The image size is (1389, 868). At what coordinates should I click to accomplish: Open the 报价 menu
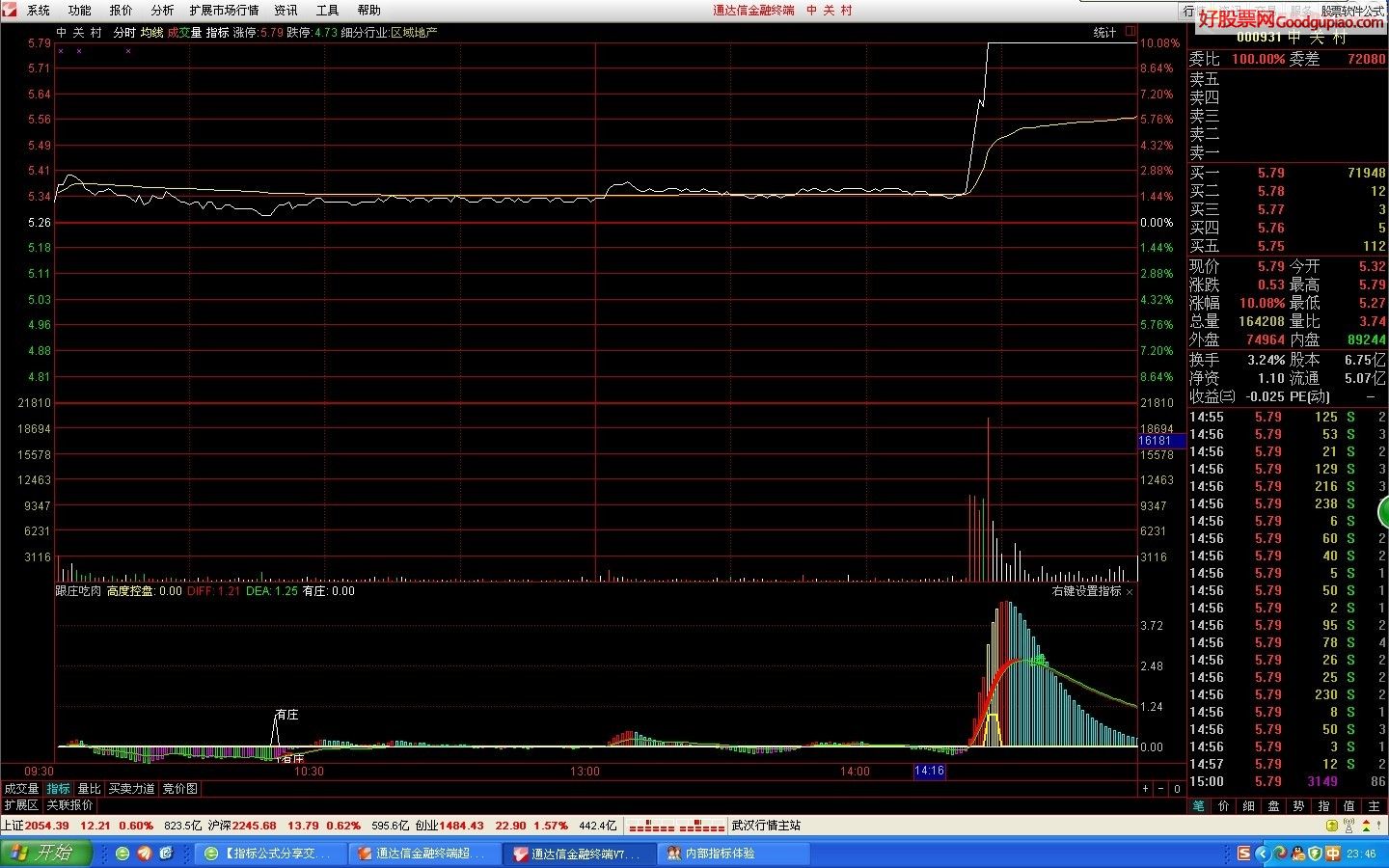coord(122,11)
